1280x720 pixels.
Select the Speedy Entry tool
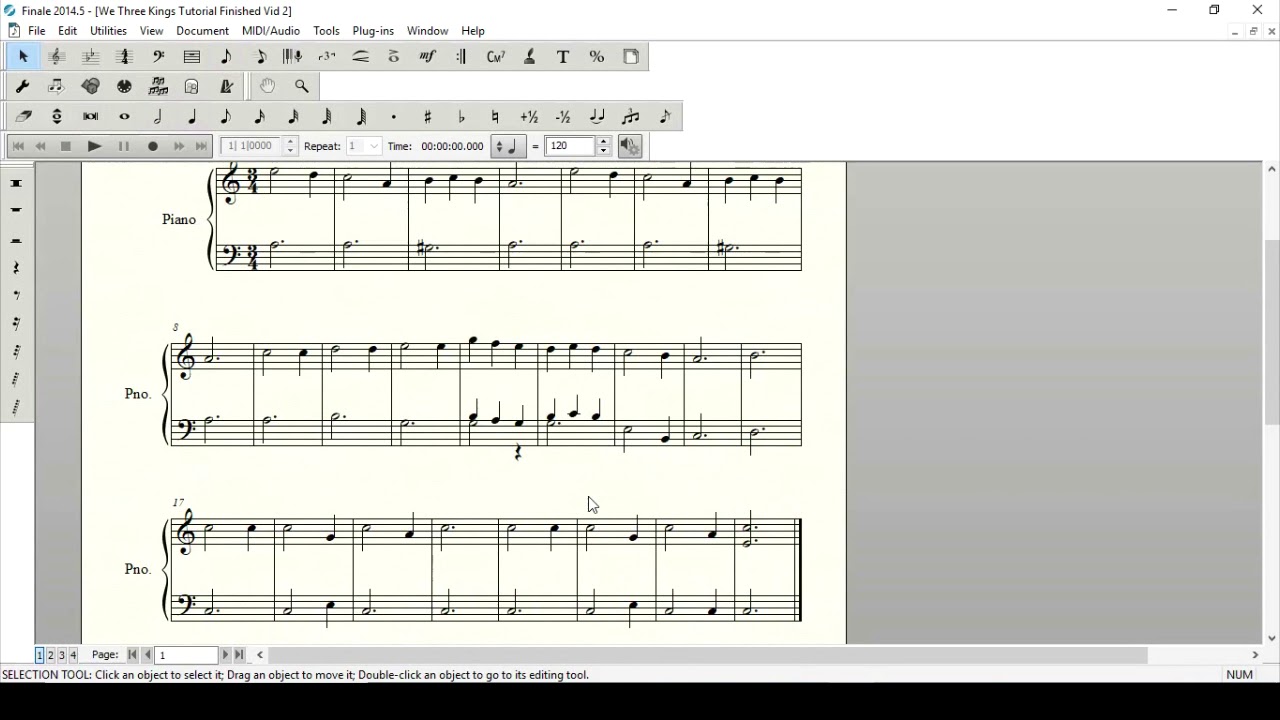click(260, 57)
